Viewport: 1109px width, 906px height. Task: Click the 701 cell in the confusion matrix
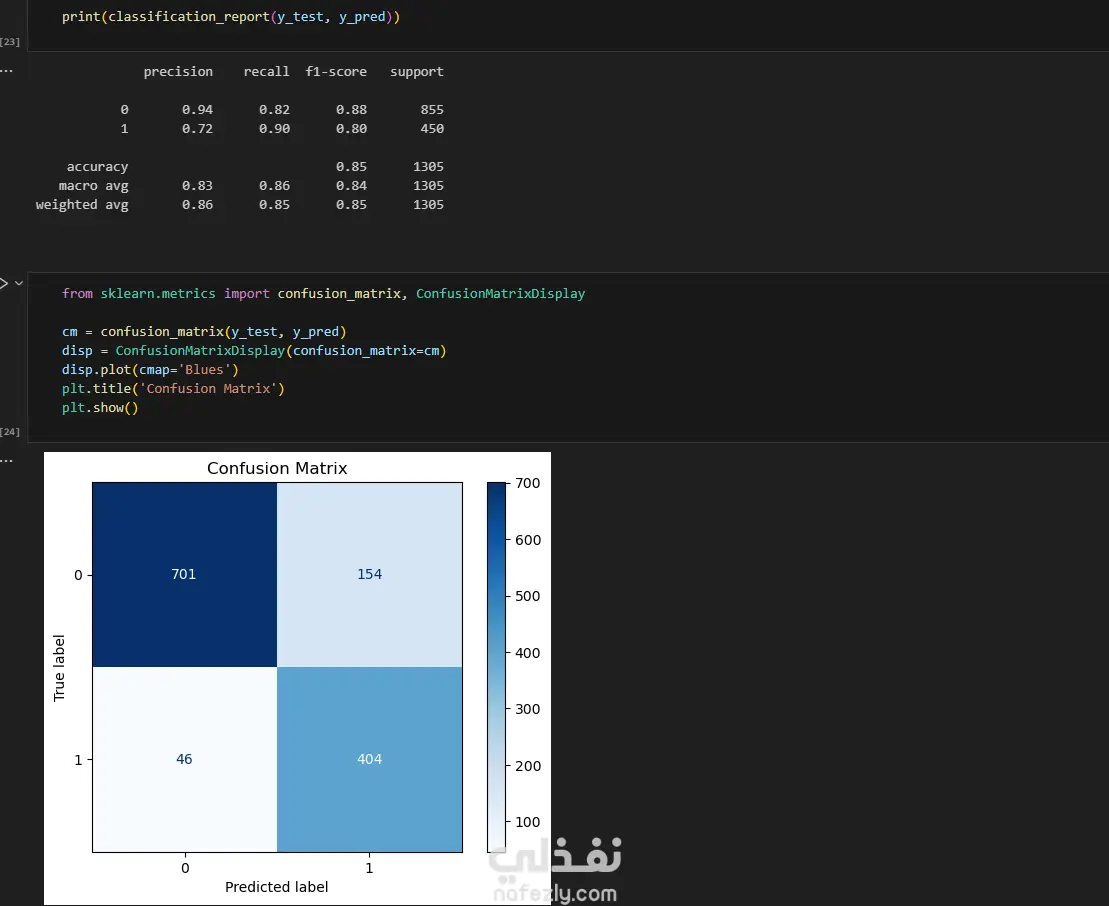tap(184, 574)
